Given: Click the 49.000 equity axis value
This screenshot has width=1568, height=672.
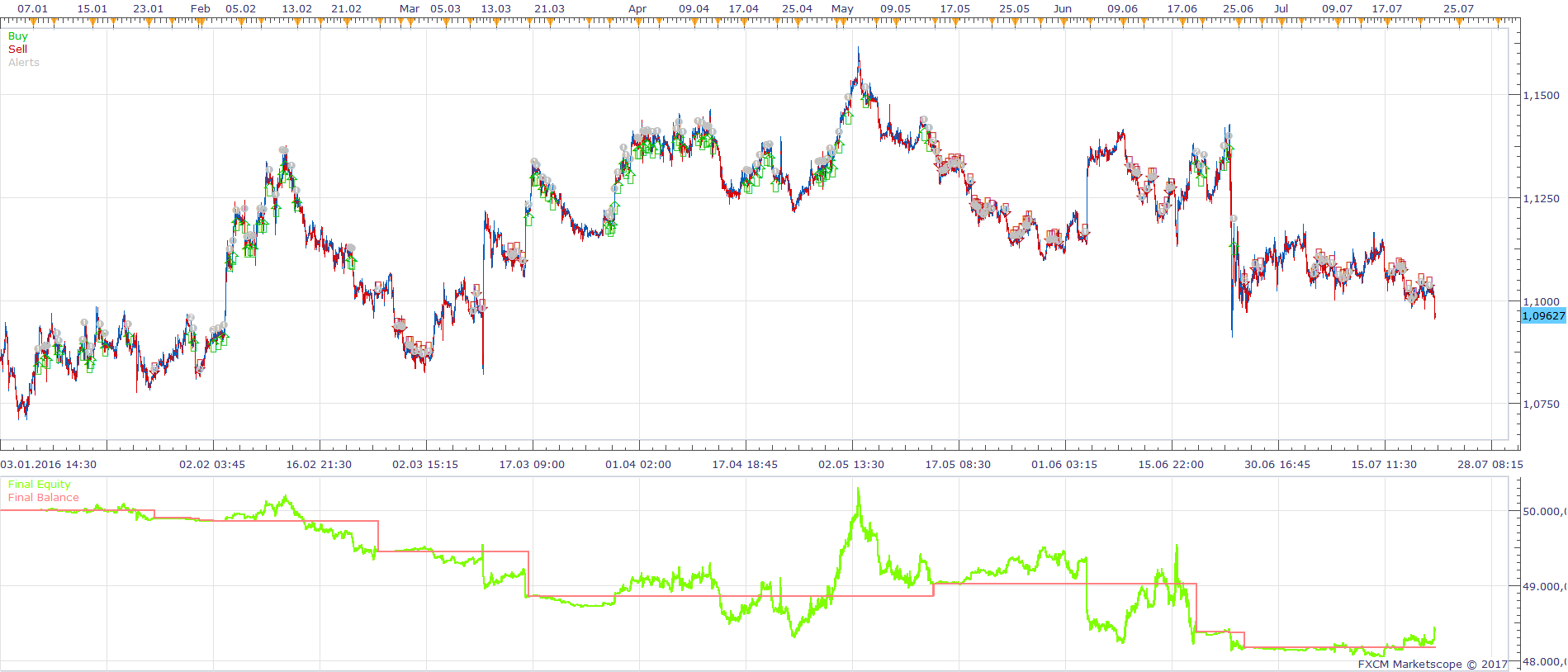Looking at the screenshot, I should click(1544, 587).
